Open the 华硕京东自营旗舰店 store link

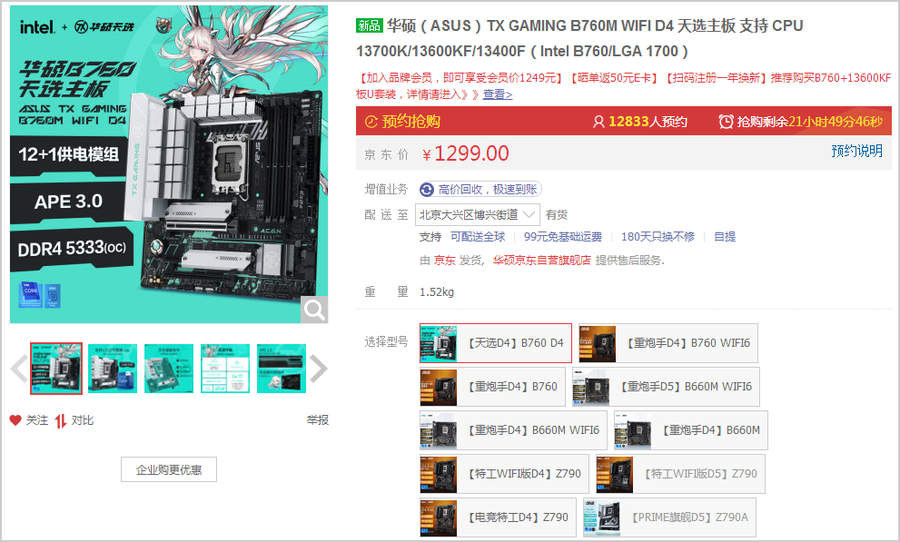click(542, 260)
